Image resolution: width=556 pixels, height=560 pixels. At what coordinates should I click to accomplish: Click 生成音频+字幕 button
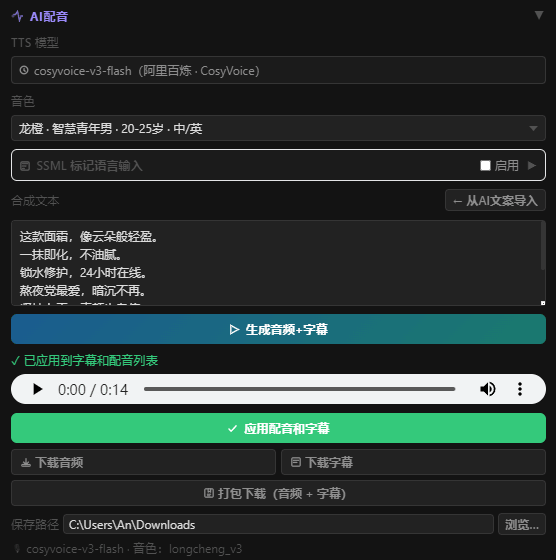click(278, 329)
